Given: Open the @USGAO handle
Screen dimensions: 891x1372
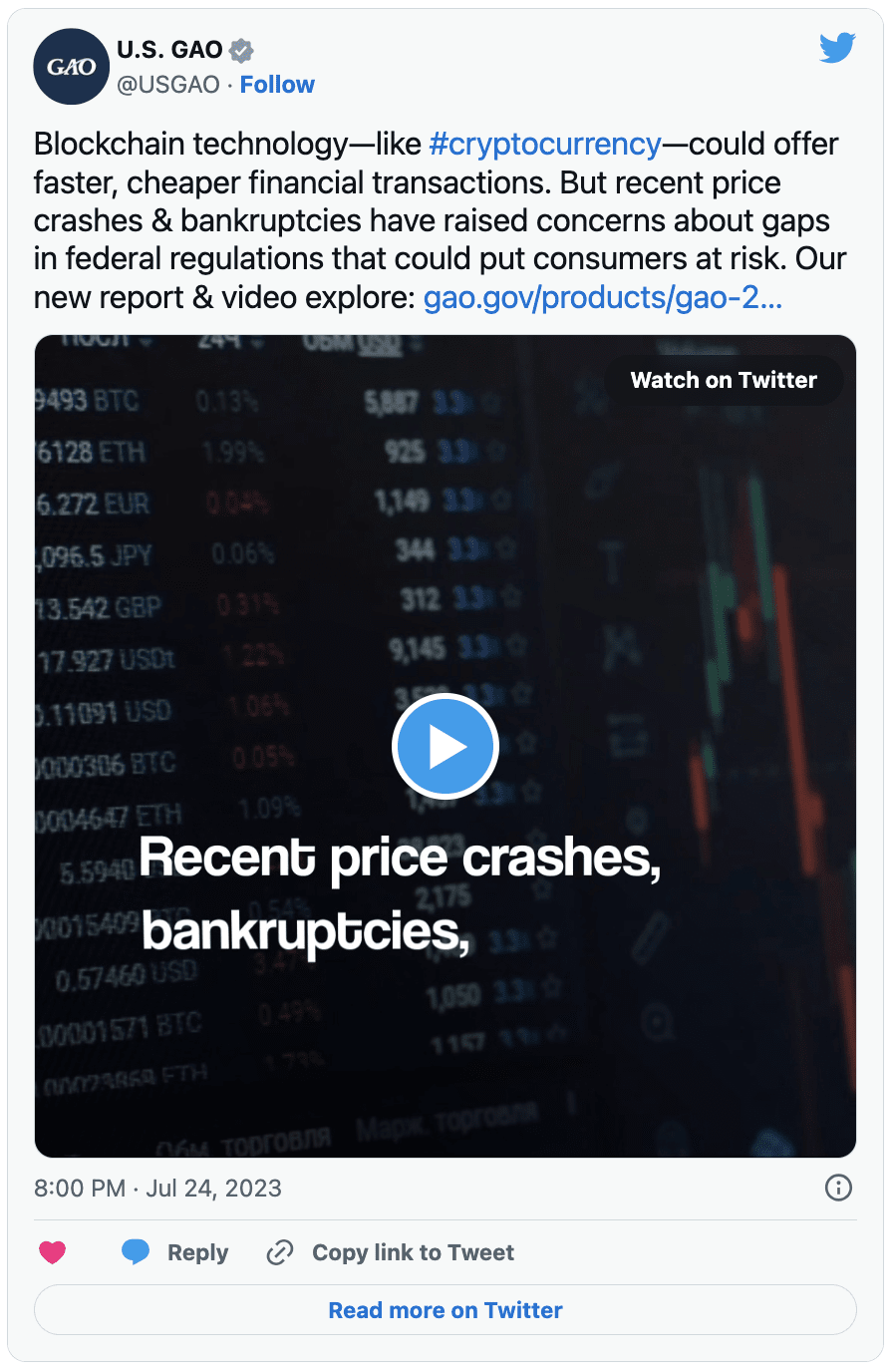Looking at the screenshot, I should [169, 85].
